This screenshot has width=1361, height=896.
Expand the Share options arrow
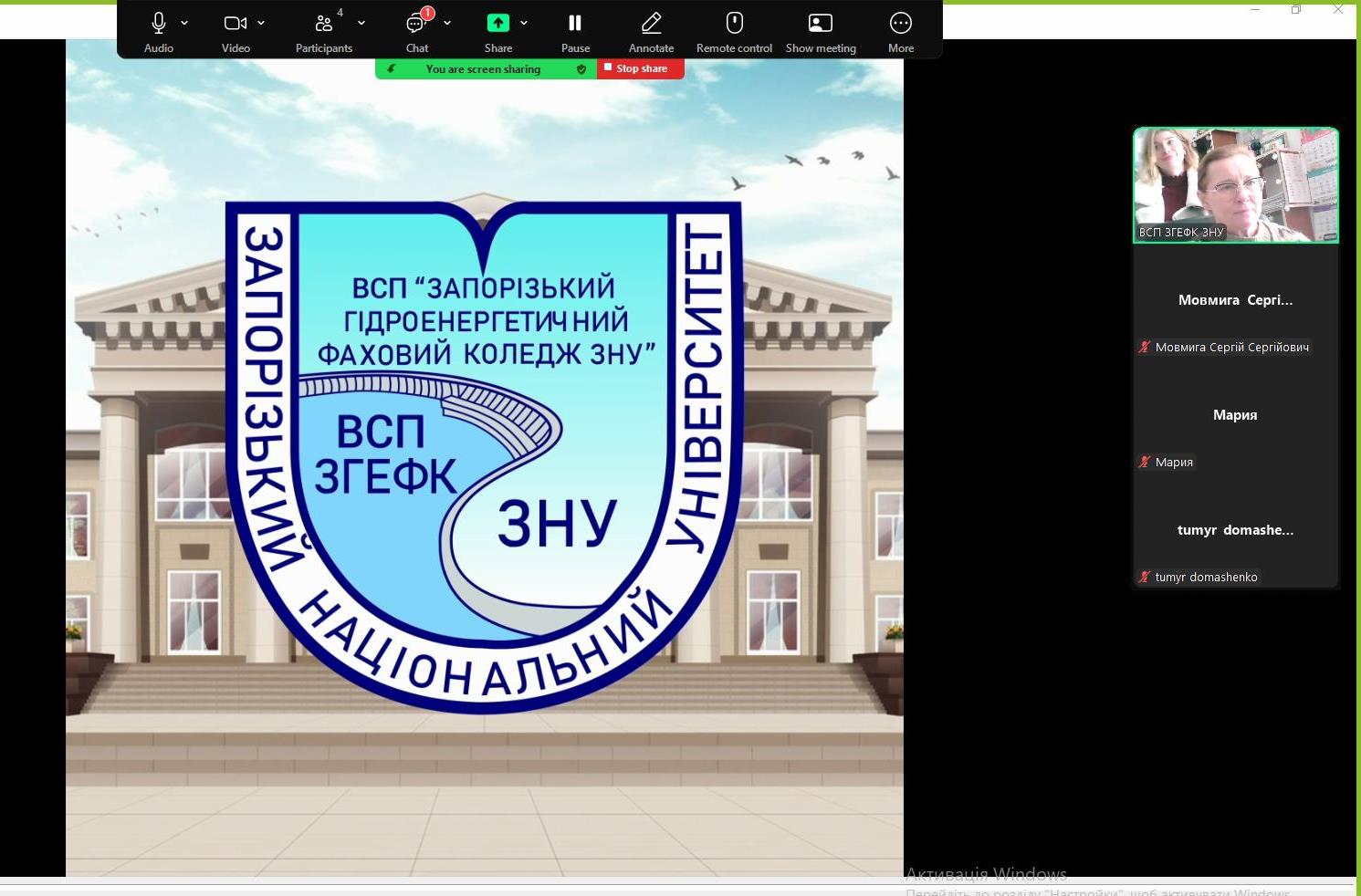tap(524, 23)
